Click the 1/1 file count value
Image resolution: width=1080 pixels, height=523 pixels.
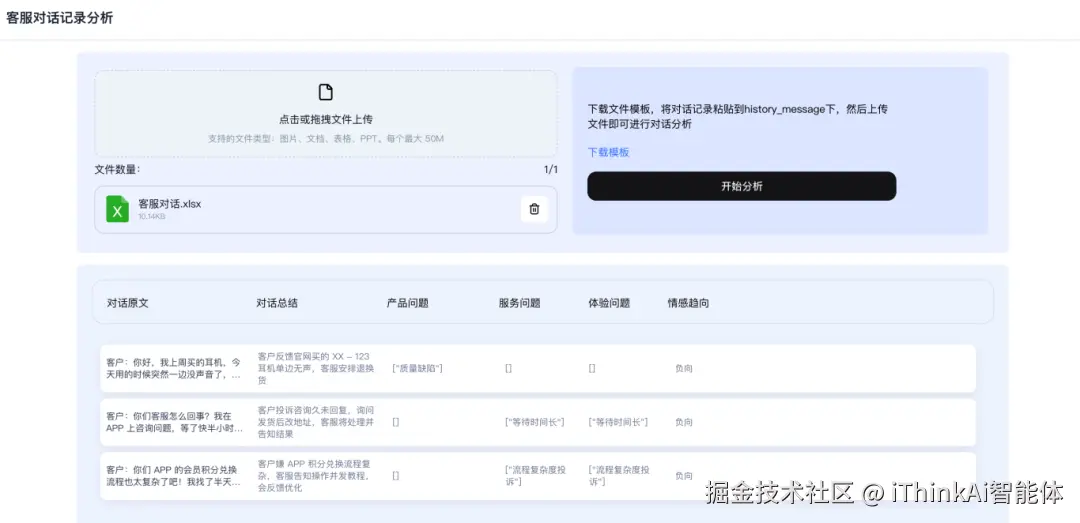click(550, 170)
